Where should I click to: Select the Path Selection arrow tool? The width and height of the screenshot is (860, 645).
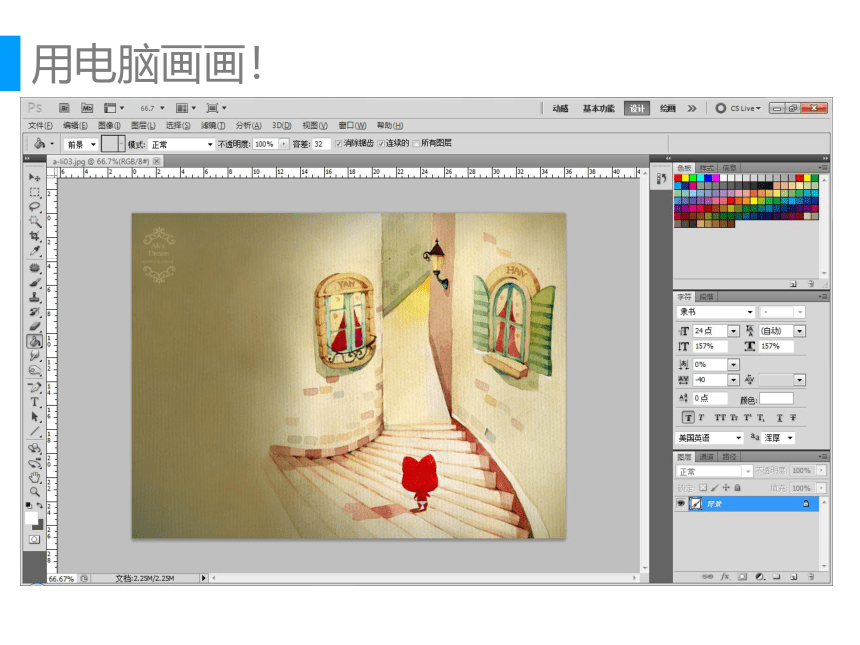tap(35, 417)
